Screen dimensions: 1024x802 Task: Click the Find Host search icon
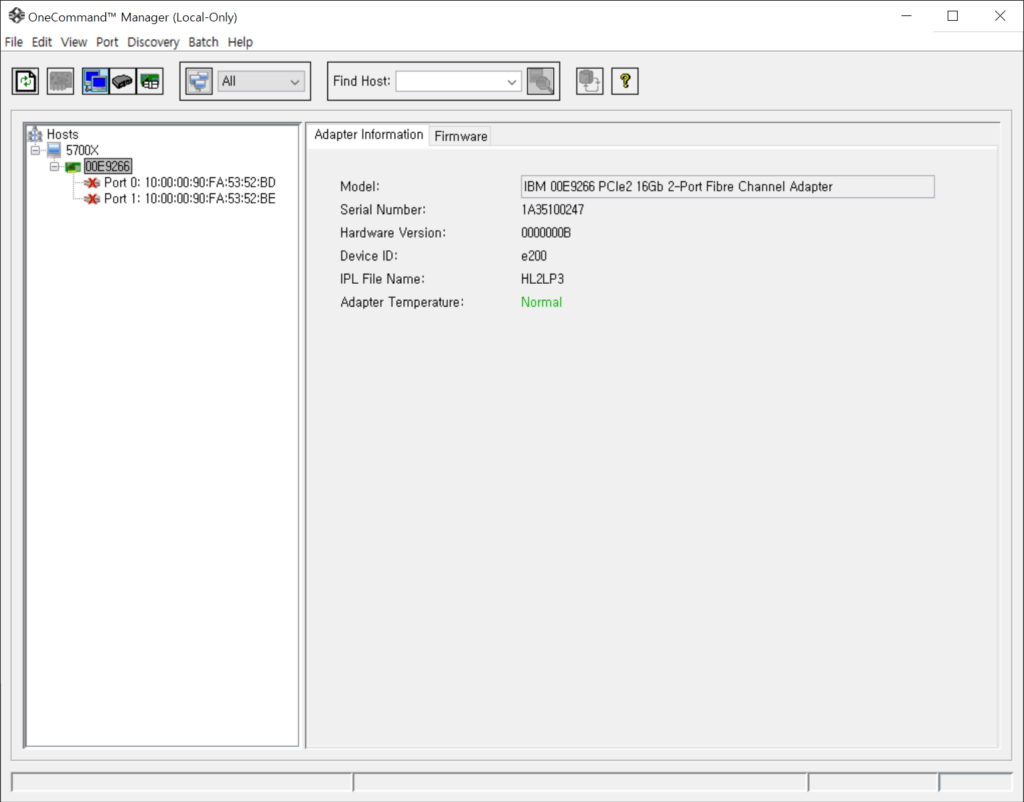(541, 81)
